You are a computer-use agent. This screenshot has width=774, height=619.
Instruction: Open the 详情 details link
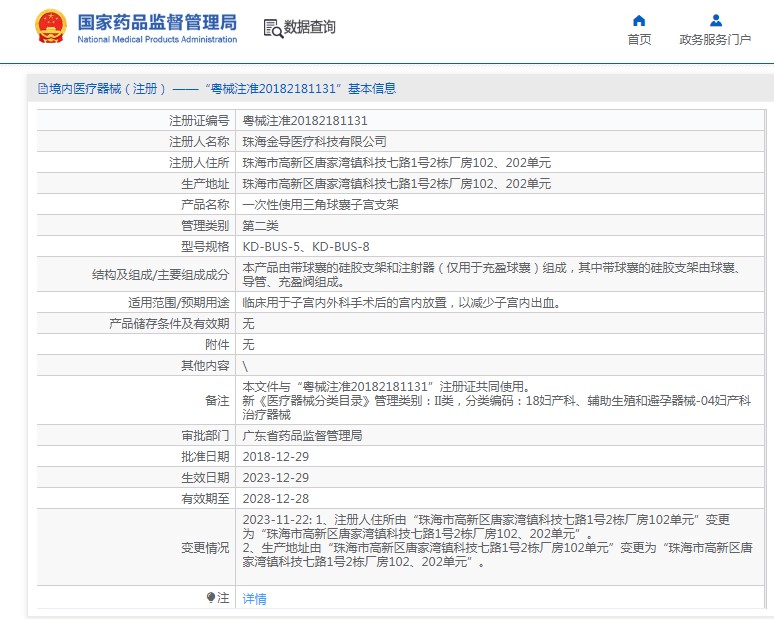click(x=255, y=599)
